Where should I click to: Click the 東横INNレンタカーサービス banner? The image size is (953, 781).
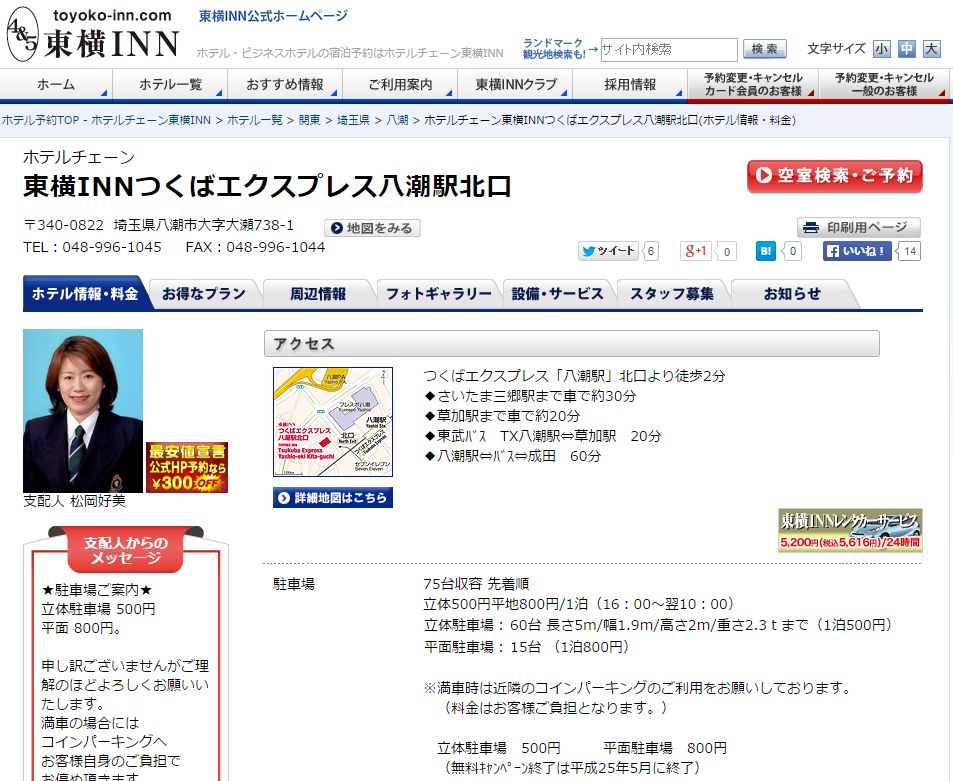[x=850, y=531]
